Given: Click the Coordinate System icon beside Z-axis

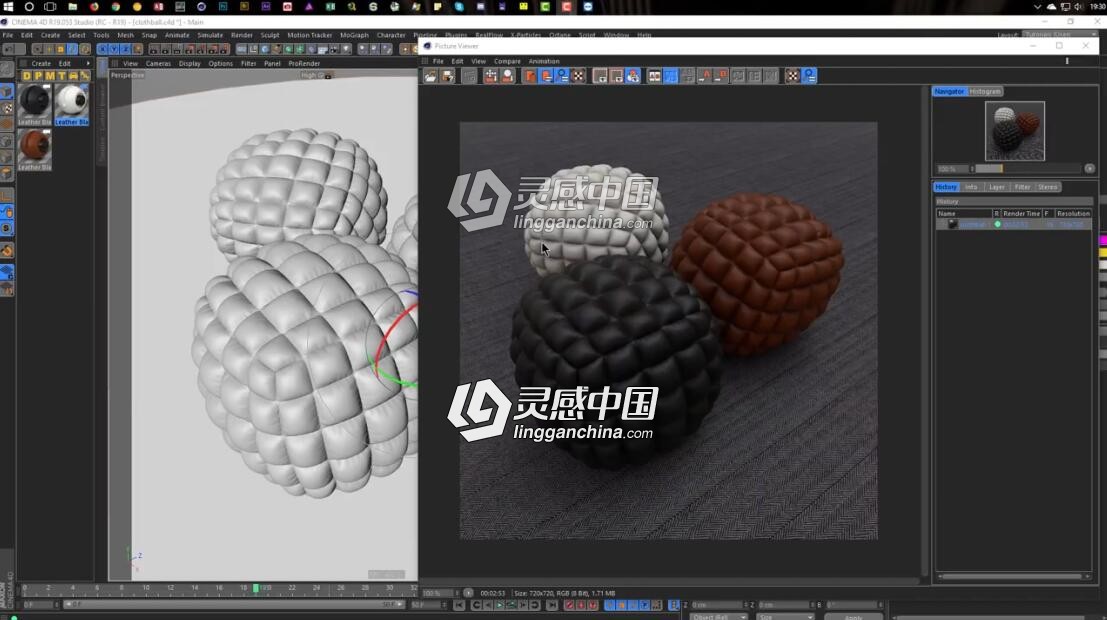Looking at the screenshot, I should pos(137,49).
